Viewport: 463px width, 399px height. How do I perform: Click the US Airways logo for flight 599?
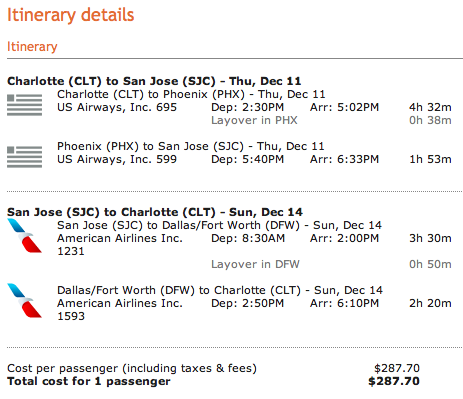click(25, 157)
